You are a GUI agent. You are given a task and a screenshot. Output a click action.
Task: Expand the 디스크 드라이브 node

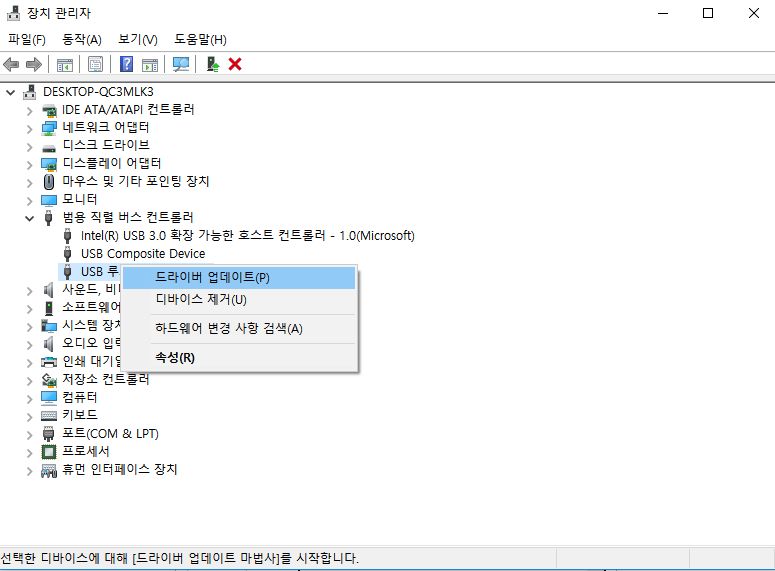30,147
